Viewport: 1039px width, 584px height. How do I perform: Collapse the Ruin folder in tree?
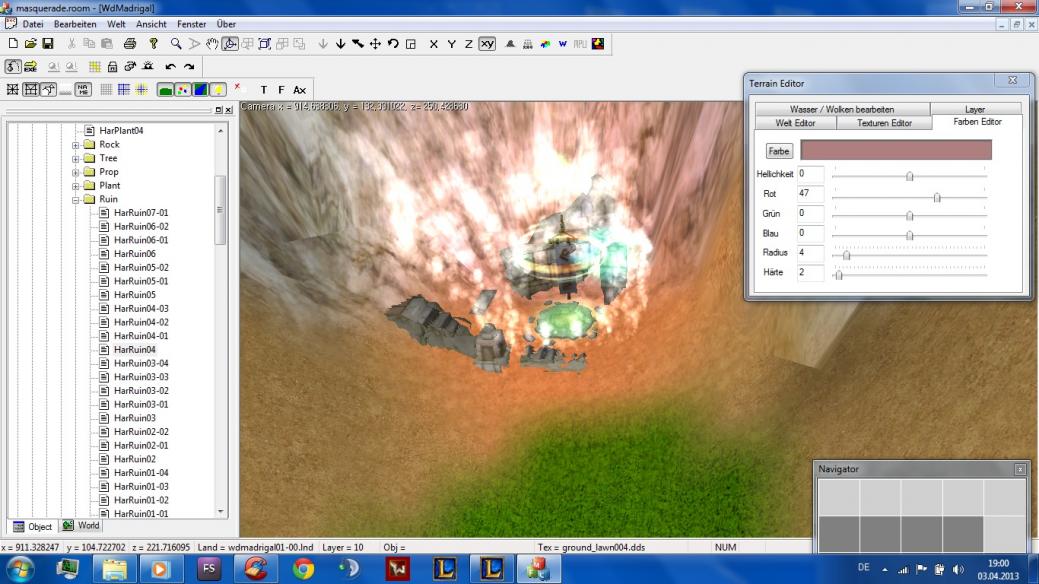(75, 199)
